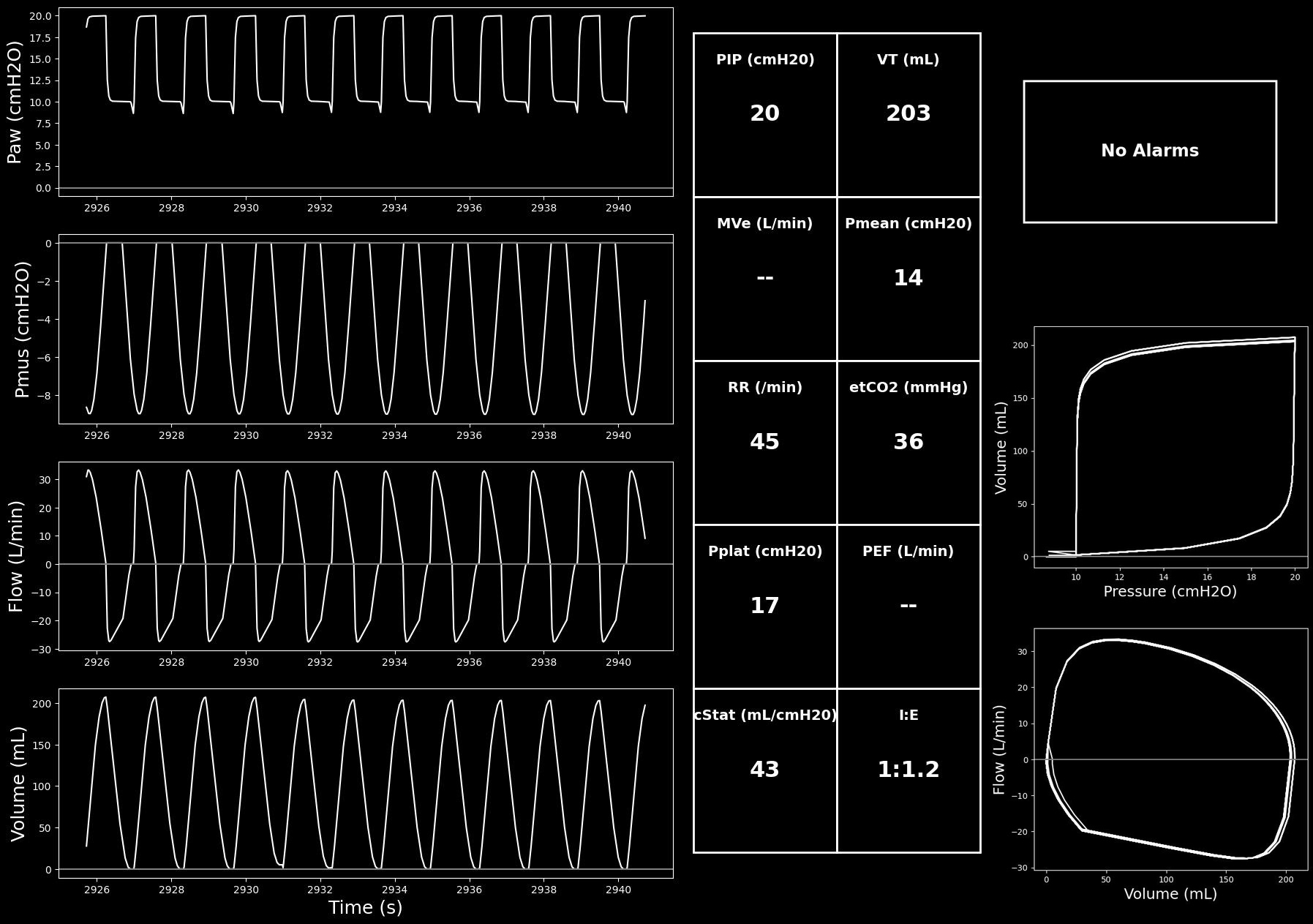
Task: Click the cStat value 43
Action: pyautogui.click(x=765, y=770)
